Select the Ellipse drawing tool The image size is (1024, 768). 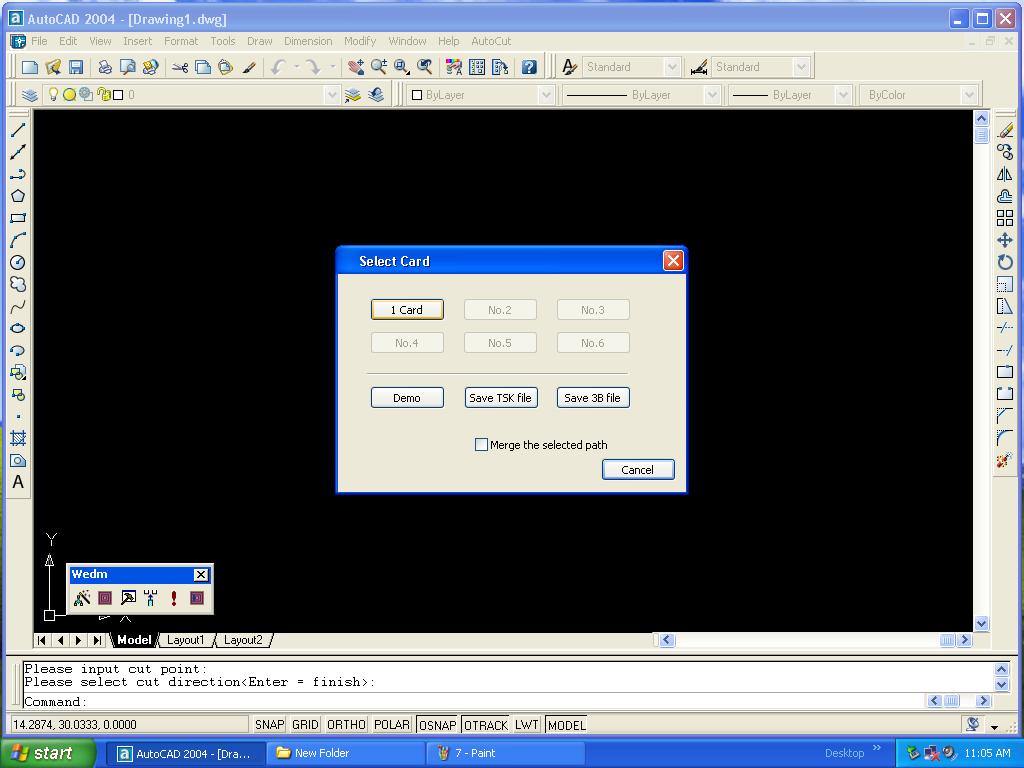pyautogui.click(x=18, y=328)
